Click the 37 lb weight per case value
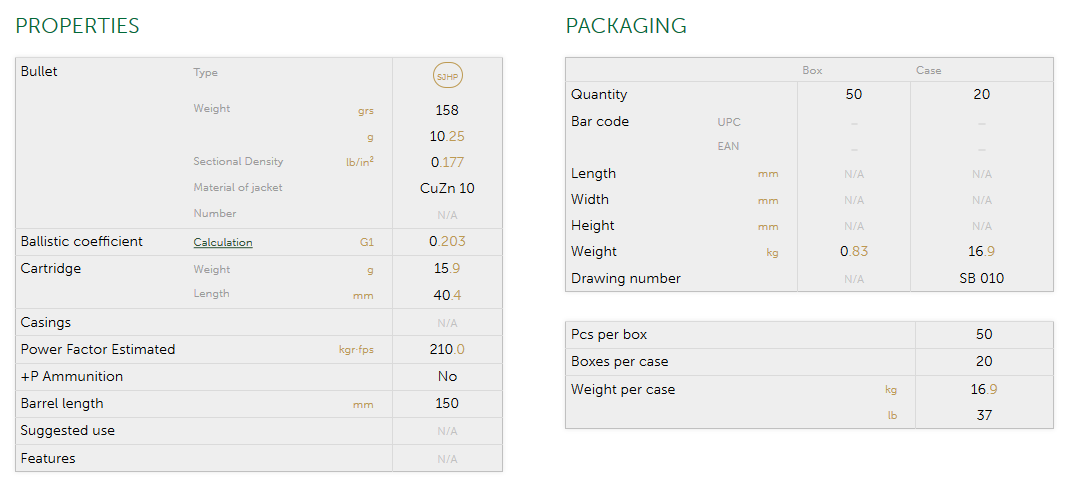This screenshot has width=1067, height=493. click(984, 415)
